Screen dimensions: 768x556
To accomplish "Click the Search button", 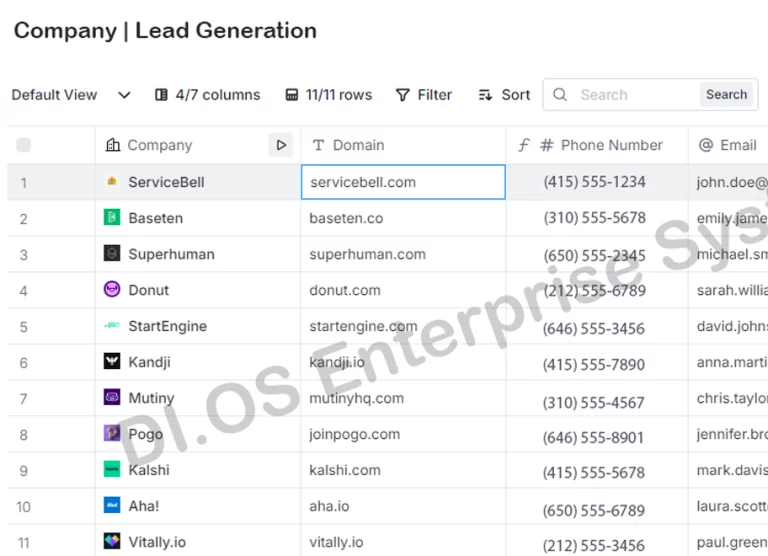I will (726, 95).
